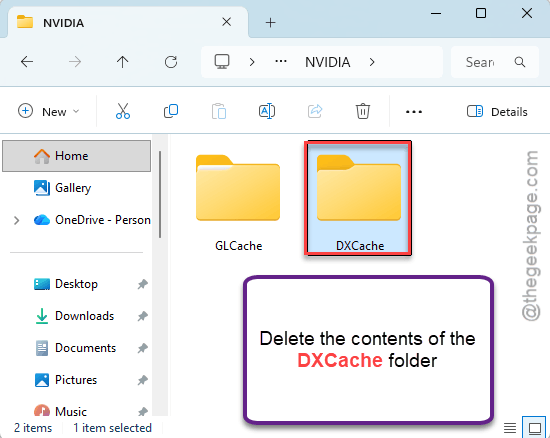
Task: Focus the Search box
Action: click(x=495, y=62)
